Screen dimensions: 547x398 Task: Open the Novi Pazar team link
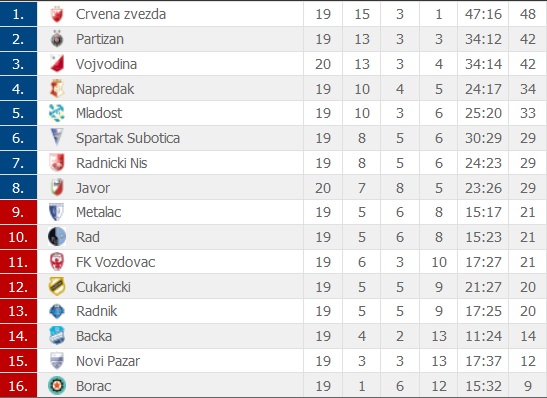point(108,361)
